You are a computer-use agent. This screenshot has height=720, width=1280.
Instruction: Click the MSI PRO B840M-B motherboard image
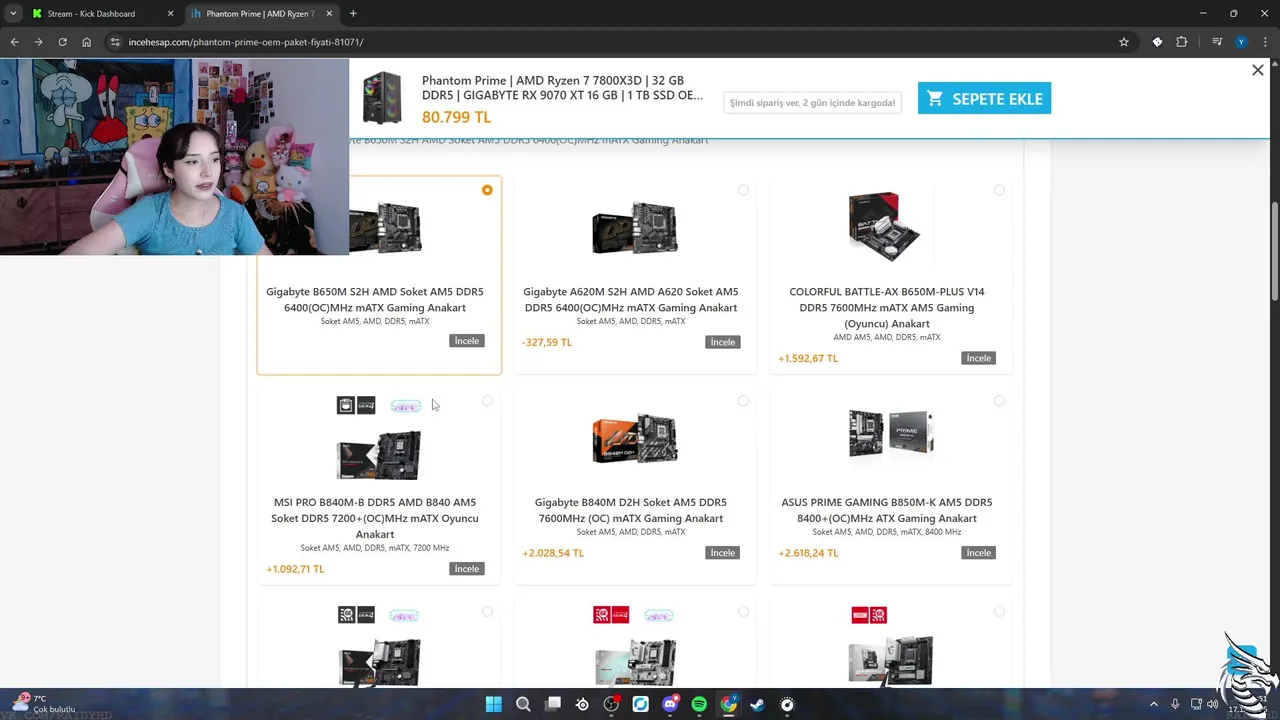378,455
